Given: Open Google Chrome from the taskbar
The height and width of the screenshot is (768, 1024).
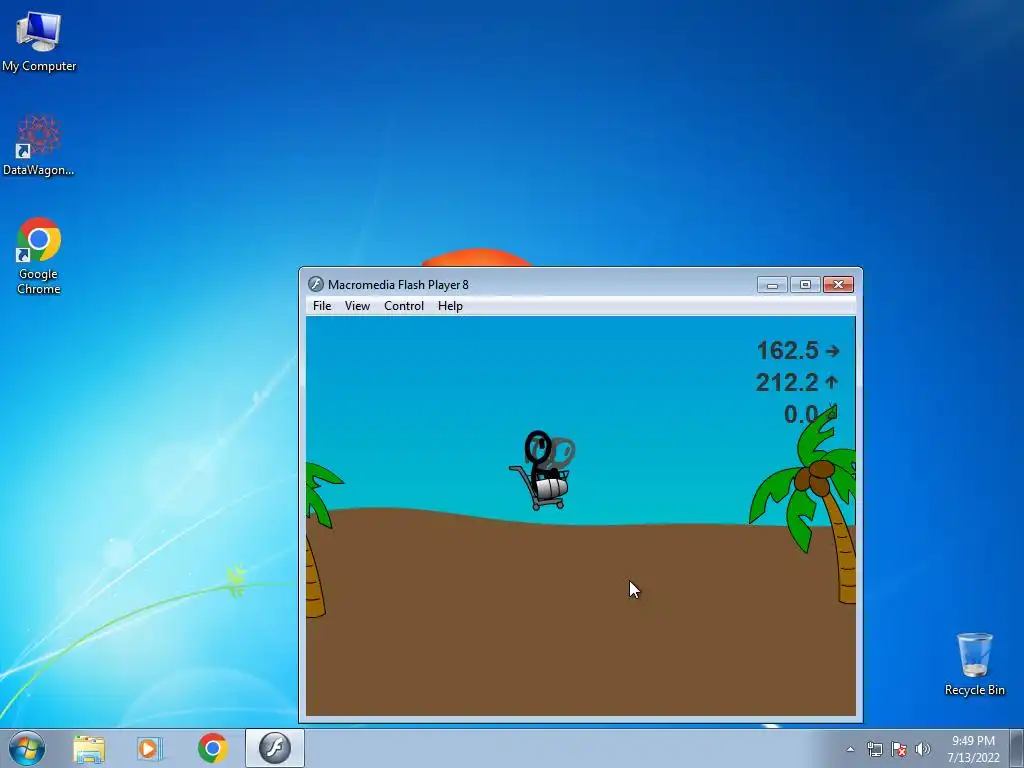Looking at the screenshot, I should [x=212, y=748].
